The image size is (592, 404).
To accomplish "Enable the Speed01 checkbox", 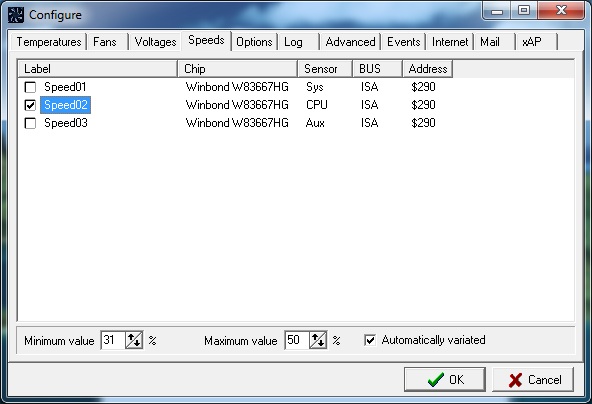I will pyautogui.click(x=30, y=87).
